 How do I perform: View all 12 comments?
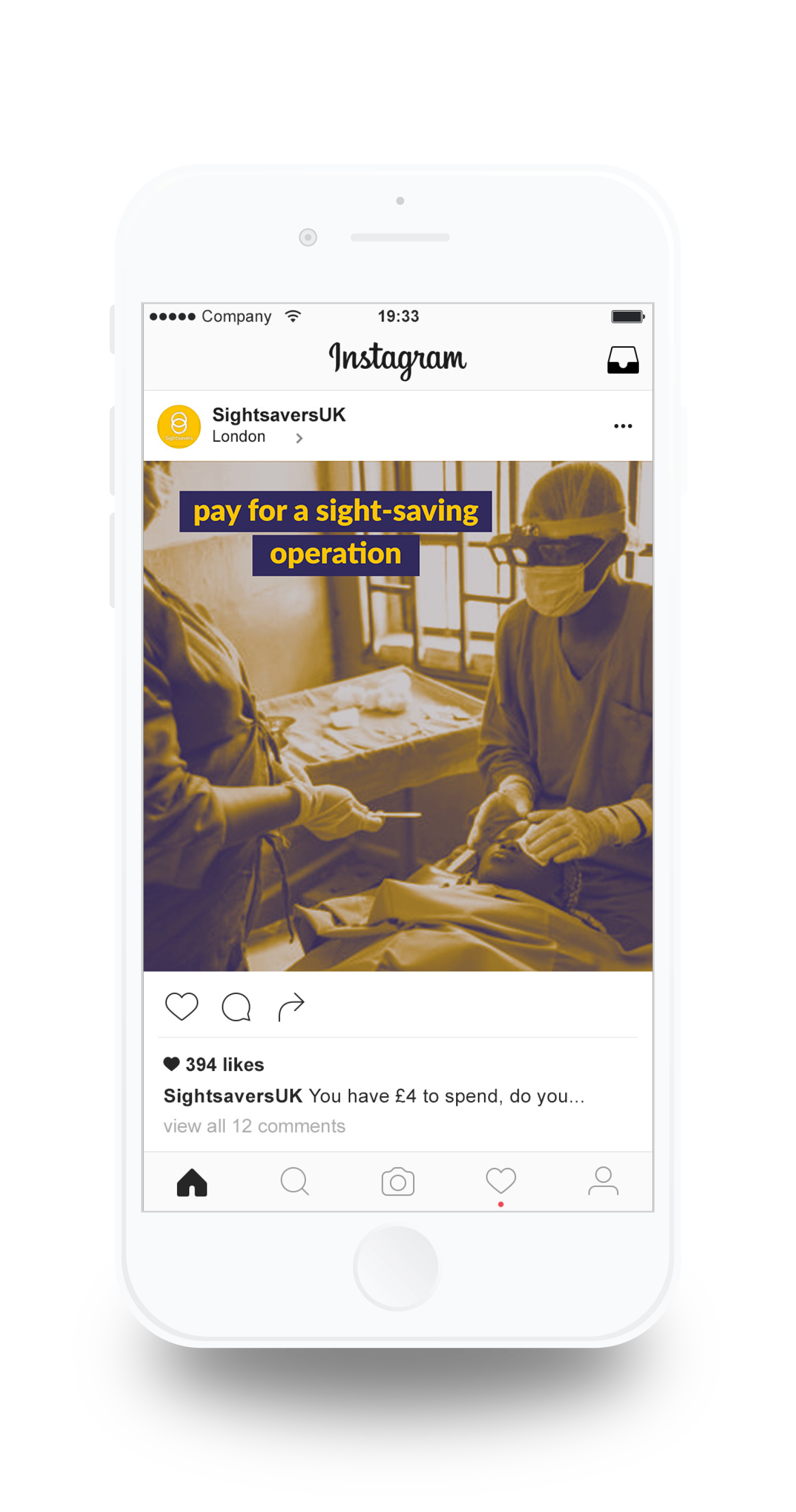coord(254,1126)
